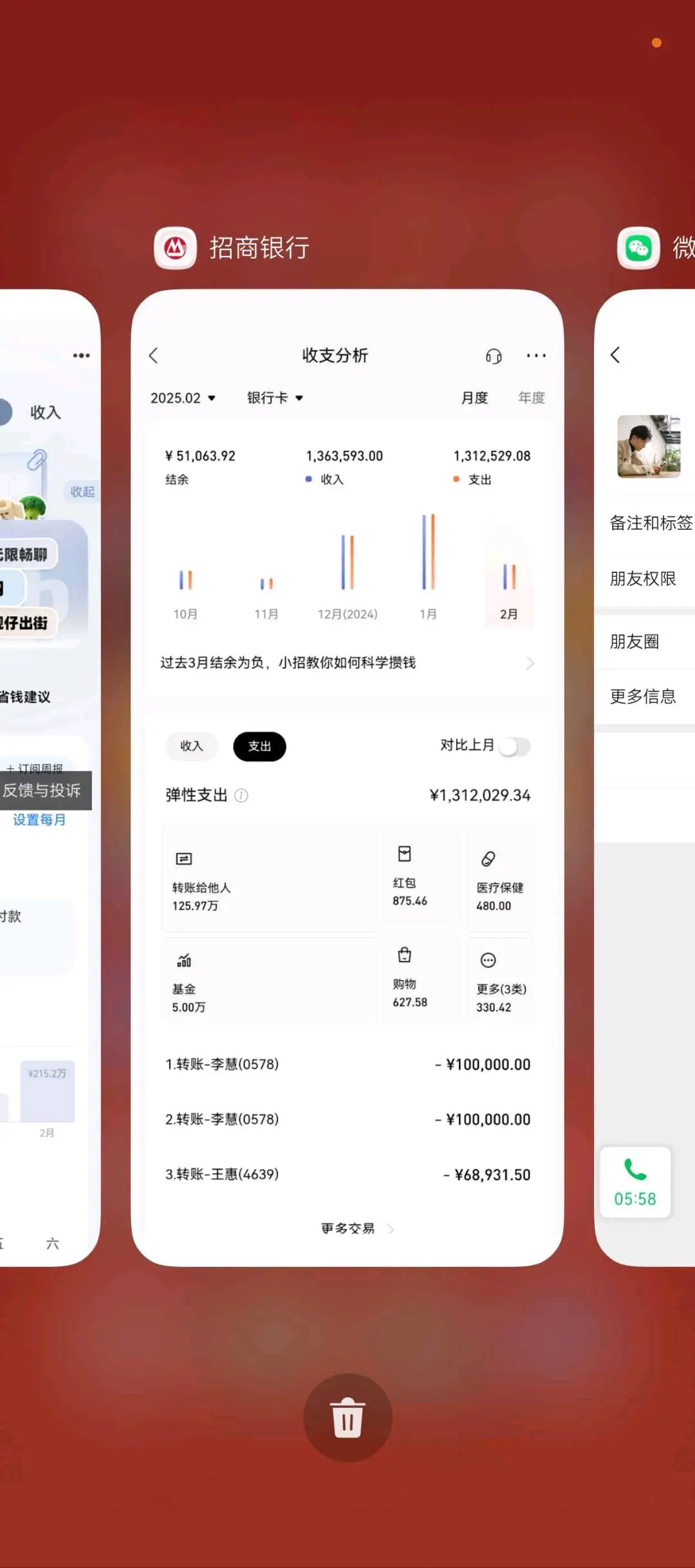
Task: Tap the 更多交易 link text
Action: pyautogui.click(x=348, y=1229)
